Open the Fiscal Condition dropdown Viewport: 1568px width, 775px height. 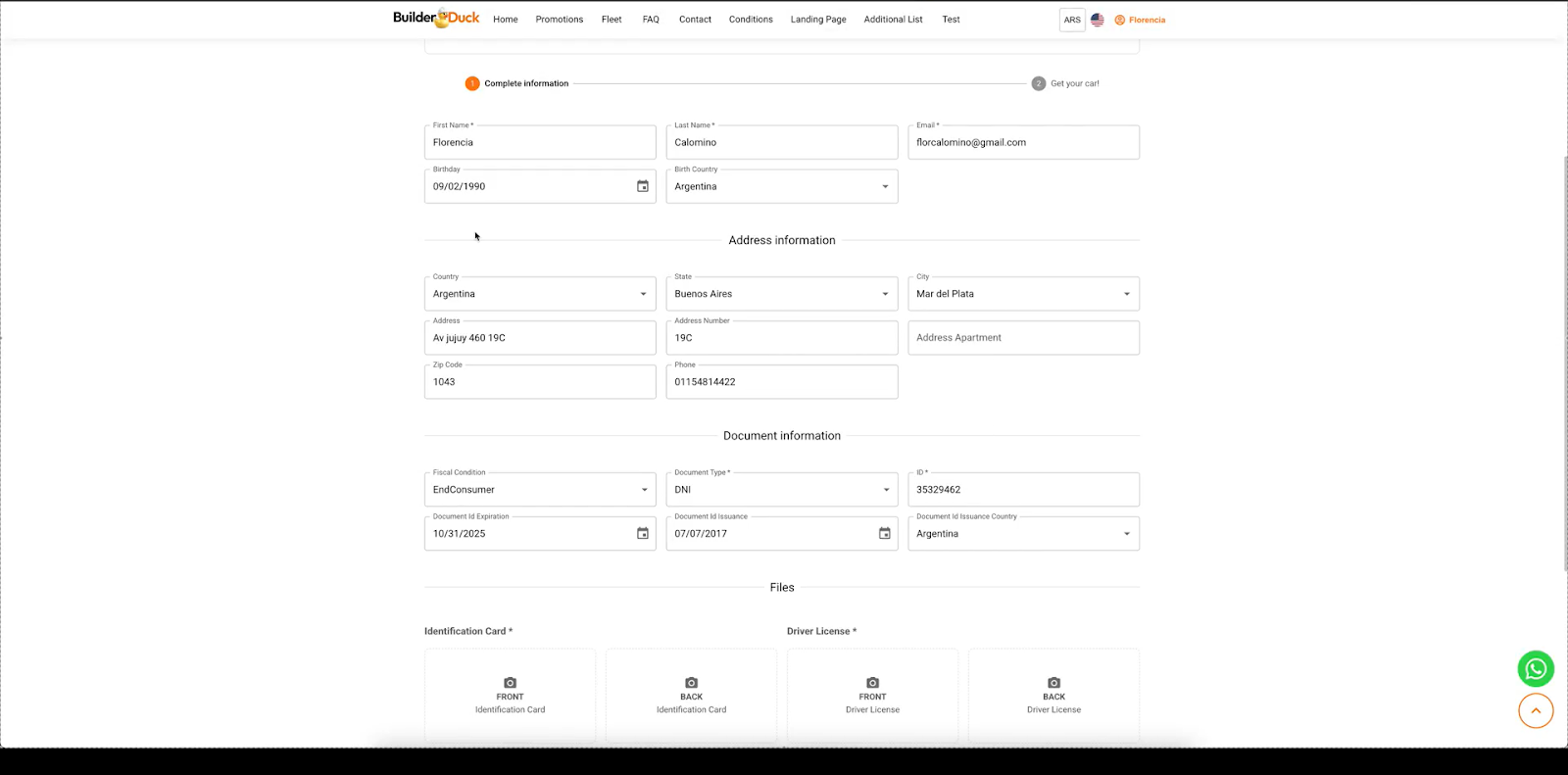click(540, 490)
